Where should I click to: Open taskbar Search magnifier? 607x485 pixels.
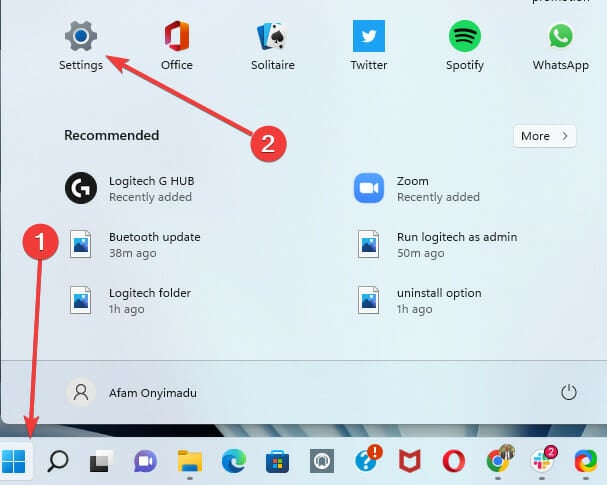pos(58,461)
